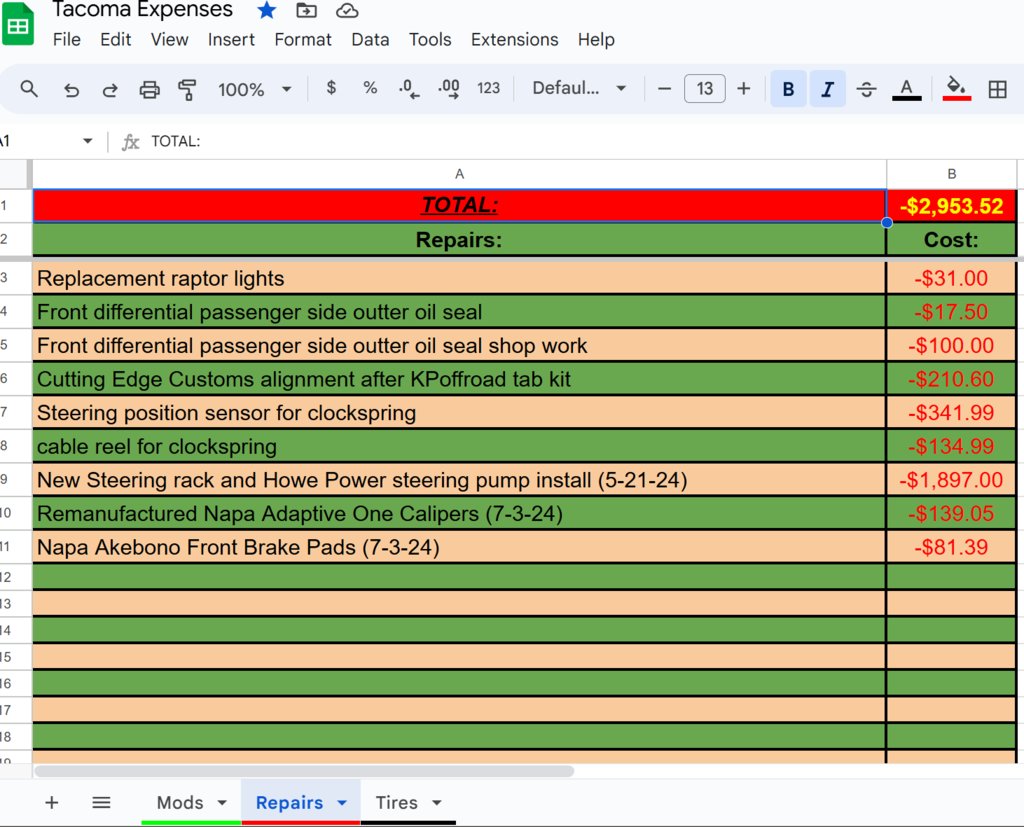Decrease font size with minus button

click(664, 89)
